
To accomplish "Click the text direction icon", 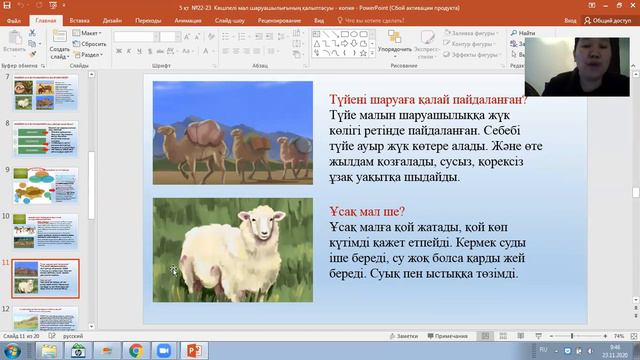I will tap(297, 33).
